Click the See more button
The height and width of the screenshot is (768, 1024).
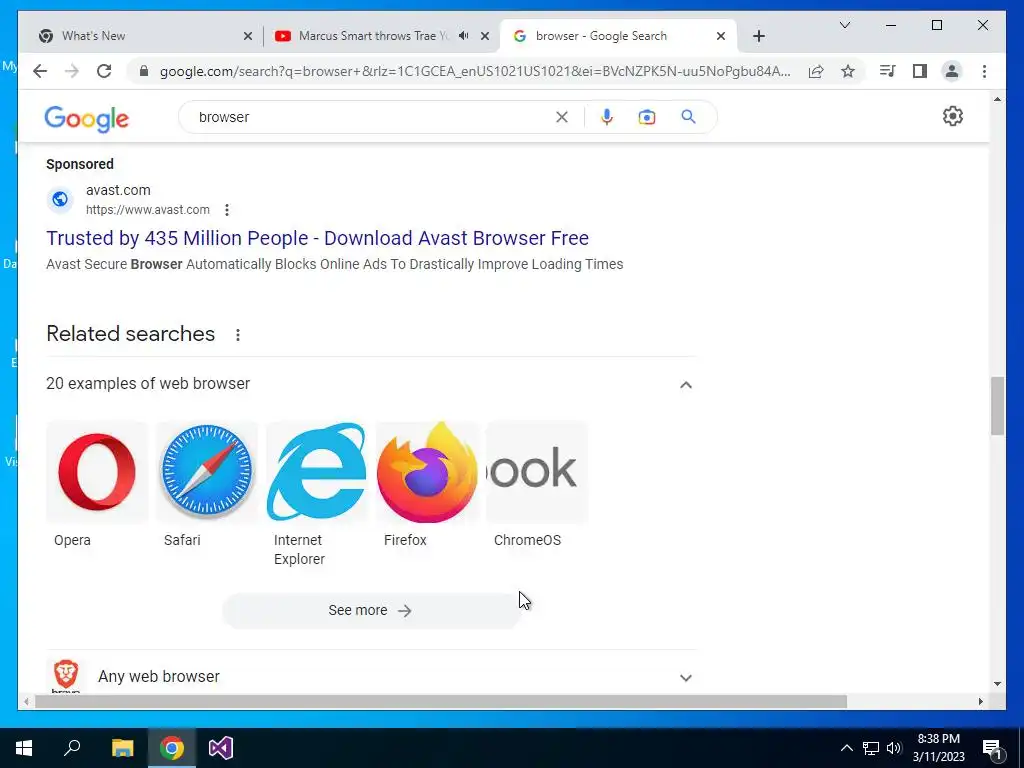[370, 611]
